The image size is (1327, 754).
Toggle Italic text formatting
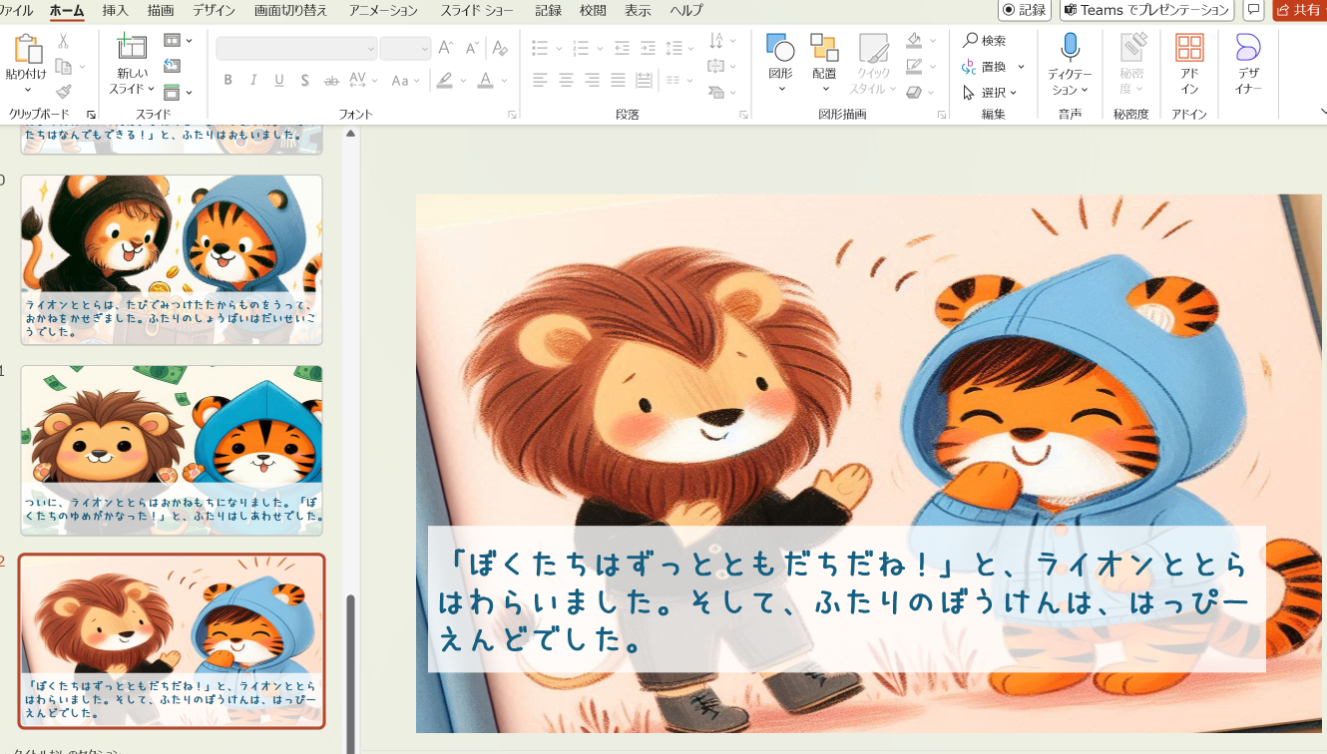(253, 80)
